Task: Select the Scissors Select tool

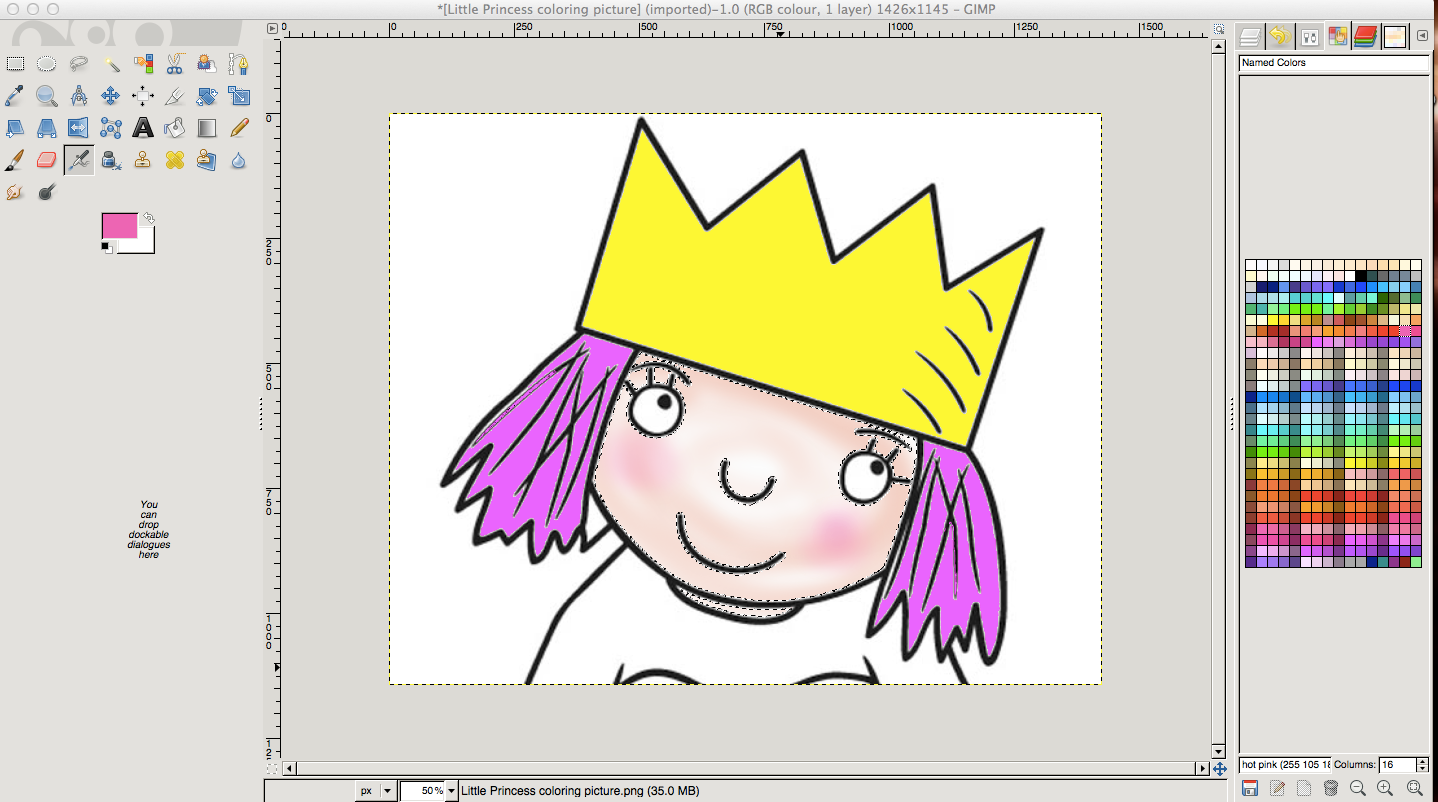Action: click(175, 65)
